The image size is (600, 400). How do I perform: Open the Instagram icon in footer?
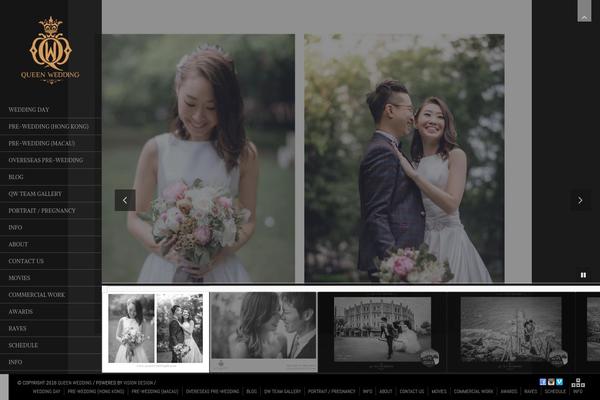point(551,382)
